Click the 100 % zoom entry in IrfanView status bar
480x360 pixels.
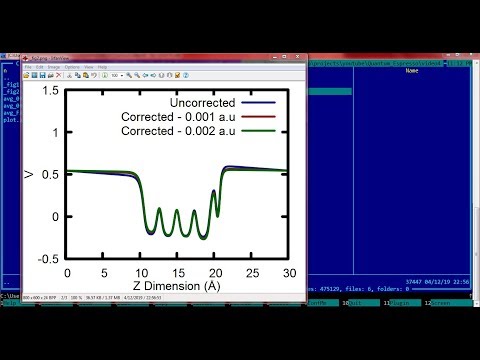click(76, 297)
